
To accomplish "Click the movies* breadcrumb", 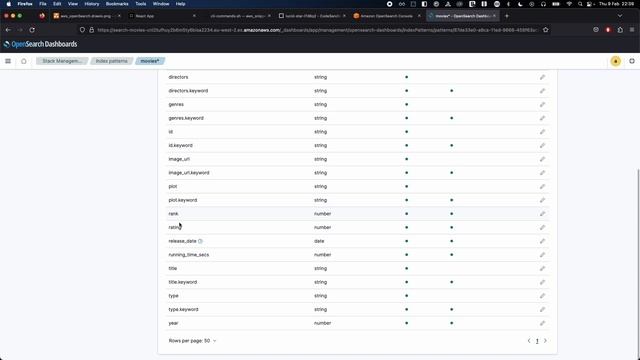I will [x=150, y=61].
